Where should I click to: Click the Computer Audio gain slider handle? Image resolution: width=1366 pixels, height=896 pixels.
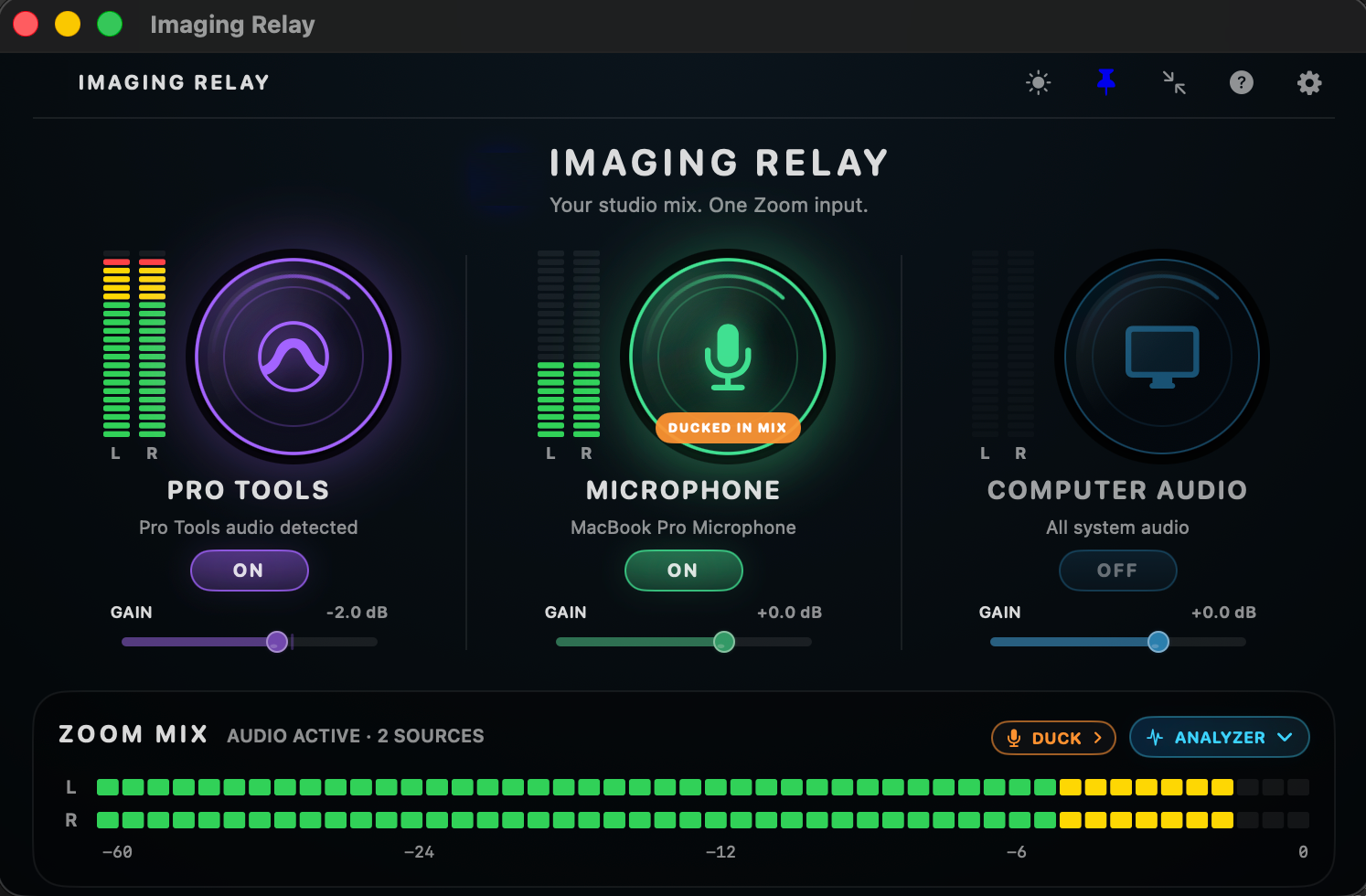[x=1158, y=642]
